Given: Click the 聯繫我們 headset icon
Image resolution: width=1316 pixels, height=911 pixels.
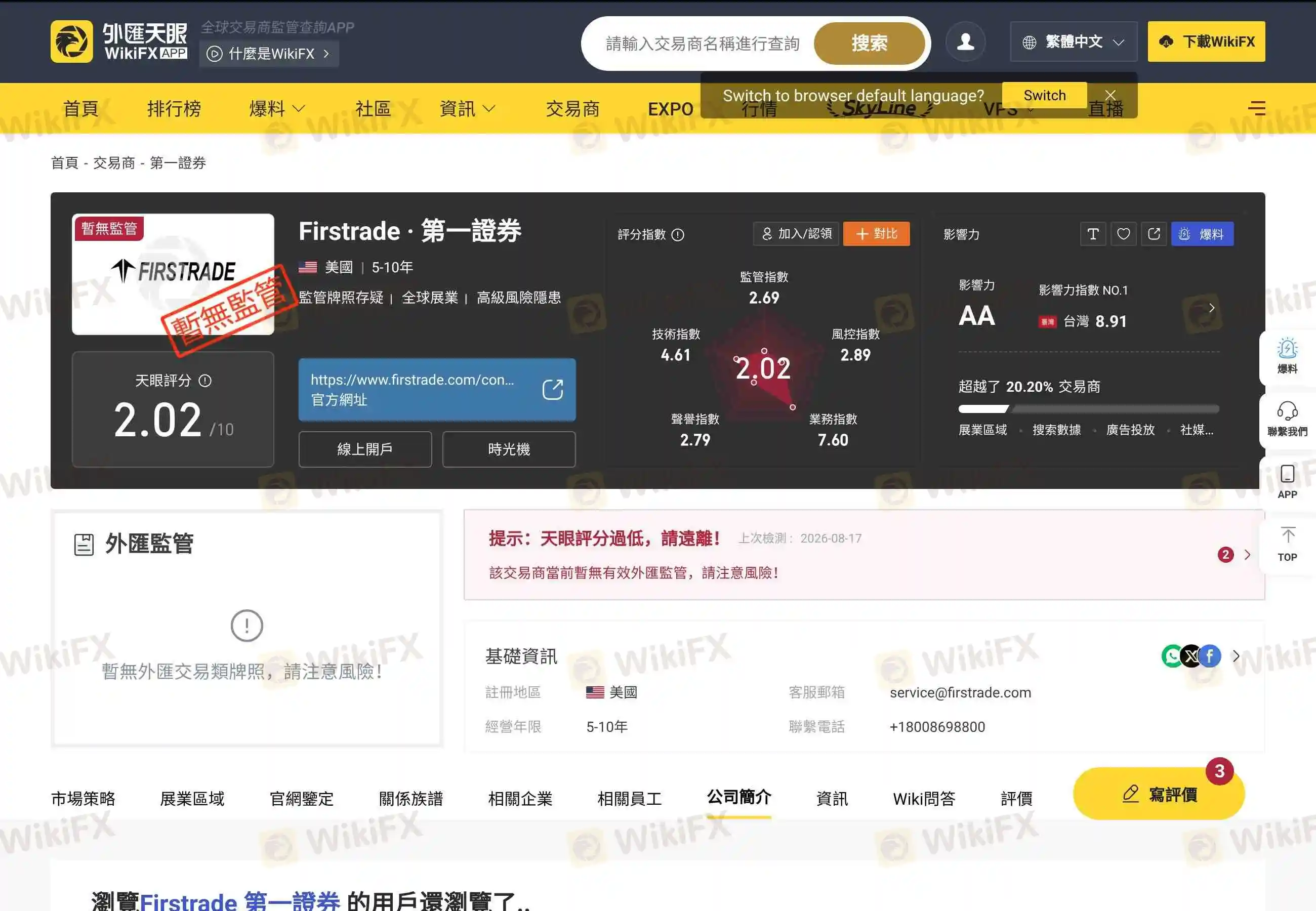Looking at the screenshot, I should point(1287,411).
